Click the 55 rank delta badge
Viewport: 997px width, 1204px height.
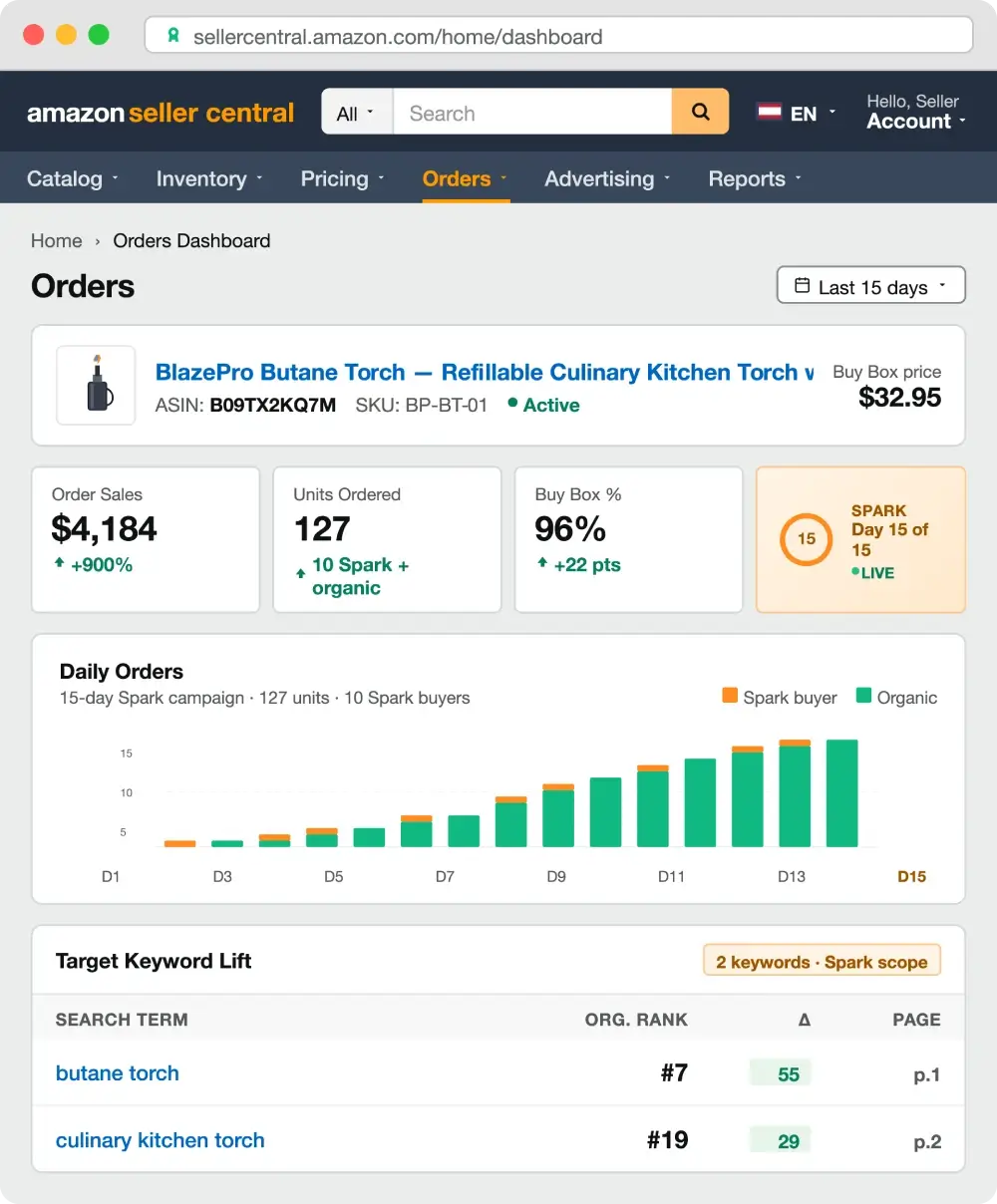click(782, 1073)
